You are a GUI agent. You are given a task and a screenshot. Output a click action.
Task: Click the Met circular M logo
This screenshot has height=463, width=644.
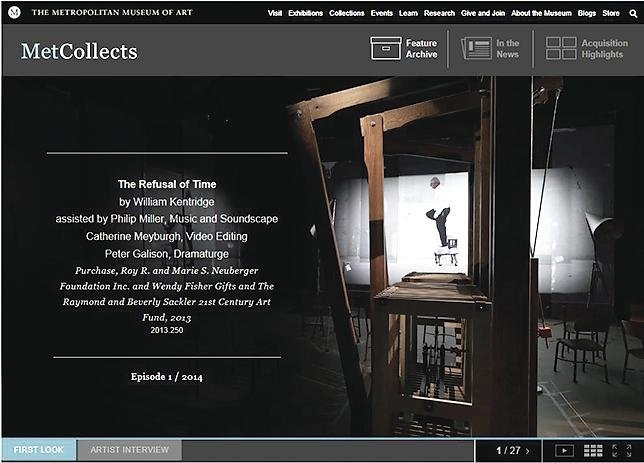click(14, 12)
